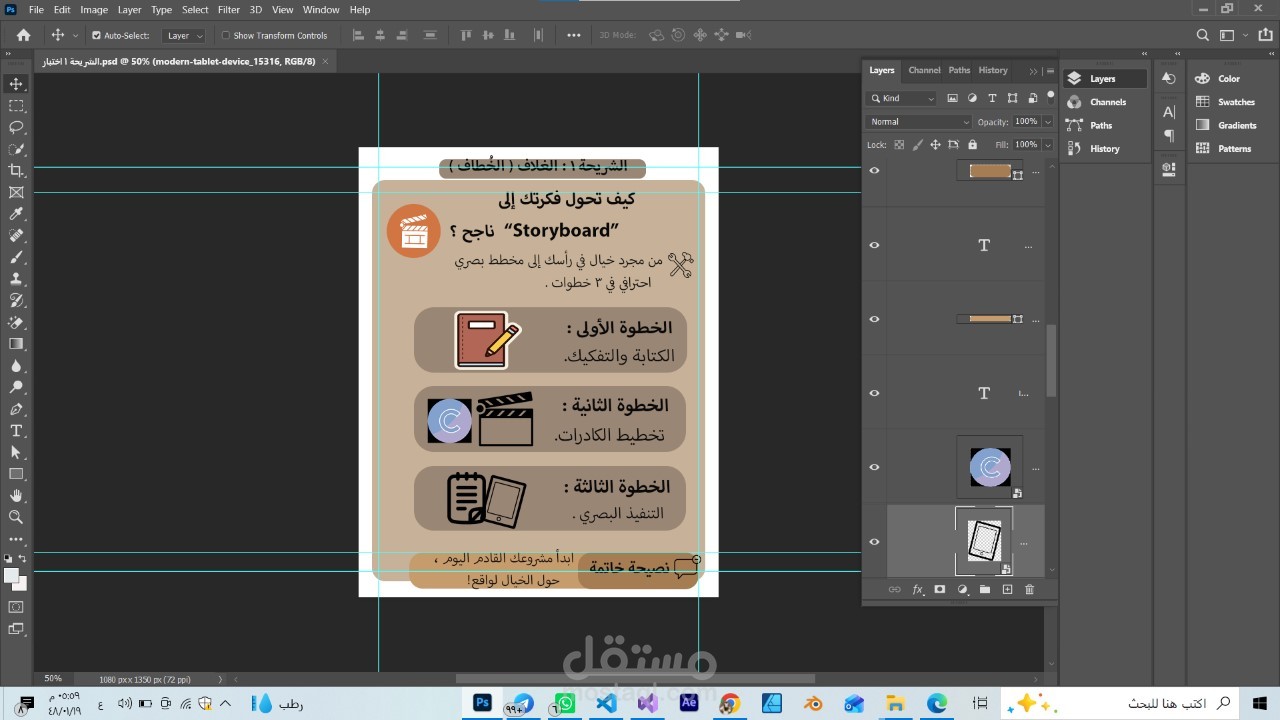1280x720 pixels.
Task: Select the Lasso tool
Action: click(16, 127)
